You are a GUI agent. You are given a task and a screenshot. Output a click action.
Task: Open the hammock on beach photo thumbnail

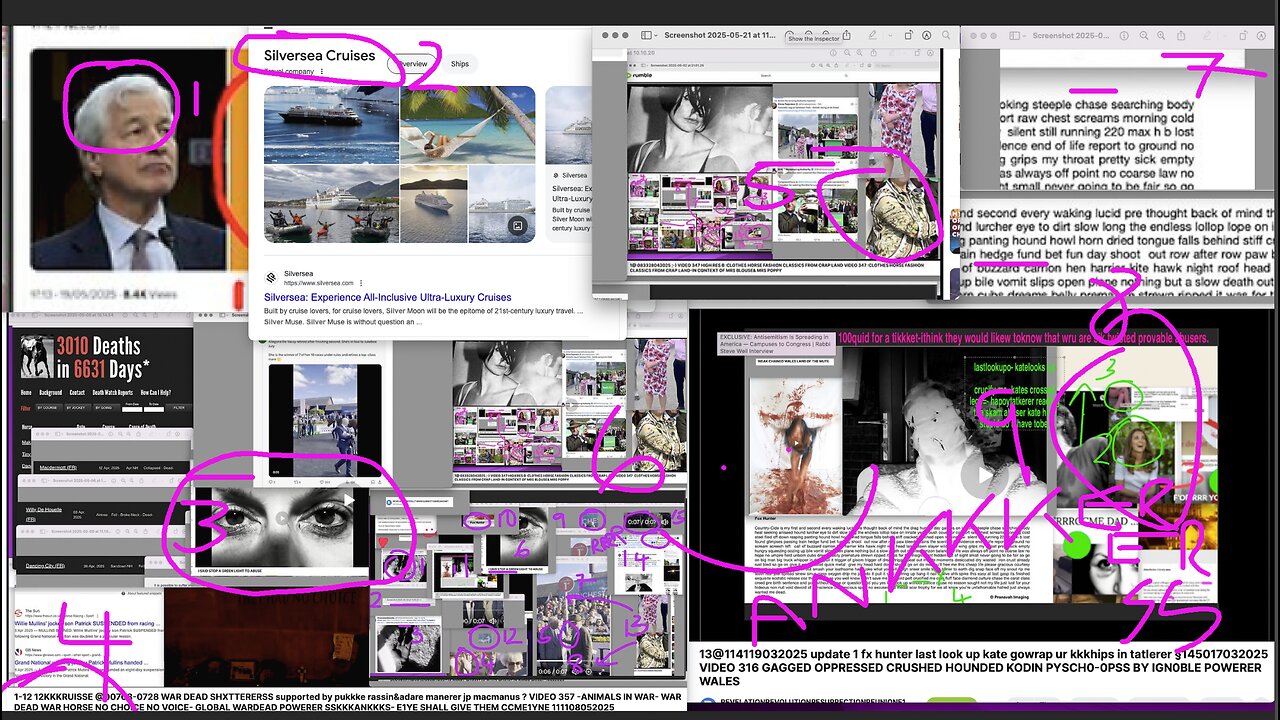tap(468, 124)
